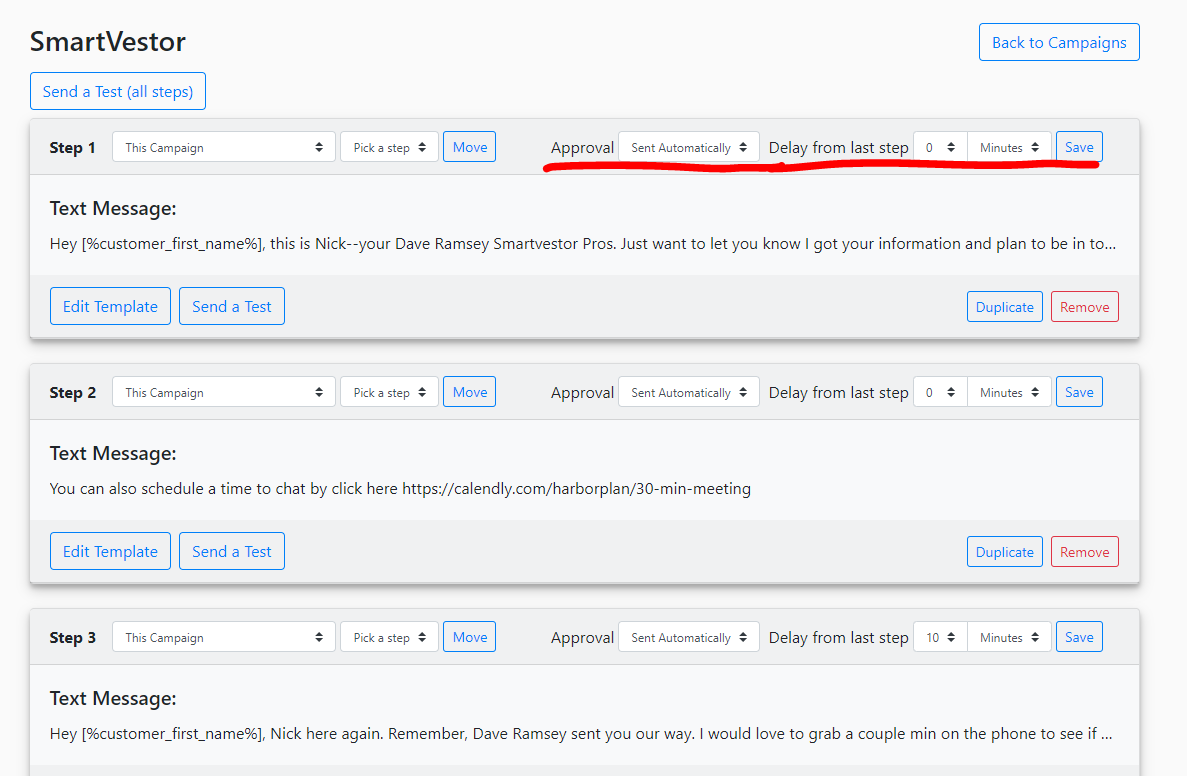Open Step 3 delay selector showing 10
The width and height of the screenshot is (1187, 776).
(940, 637)
